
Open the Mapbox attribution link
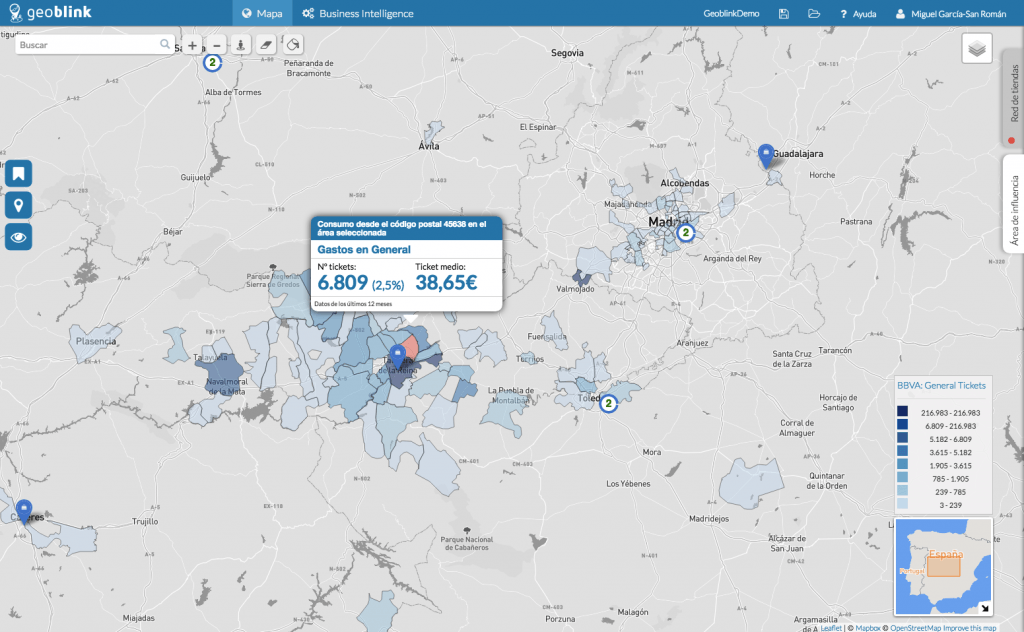tap(868, 628)
